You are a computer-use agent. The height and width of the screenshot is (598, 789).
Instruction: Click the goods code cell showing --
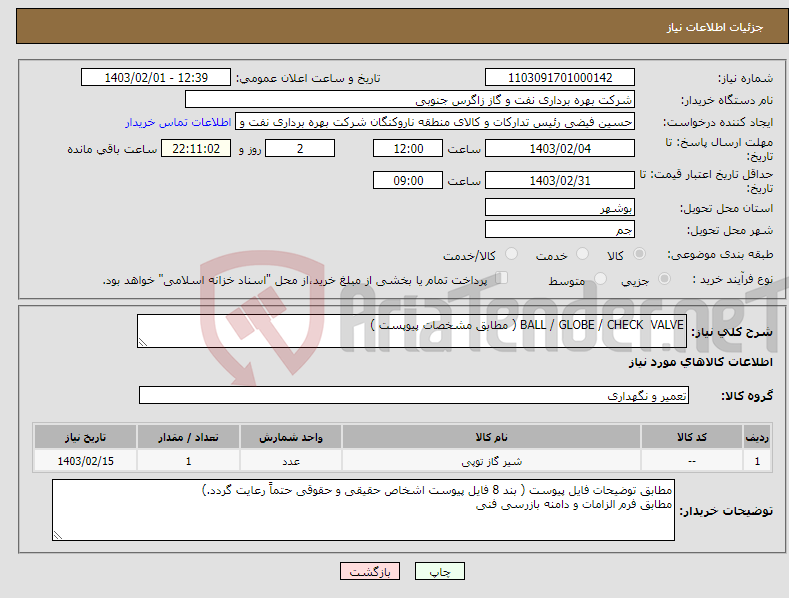pyautogui.click(x=692, y=461)
